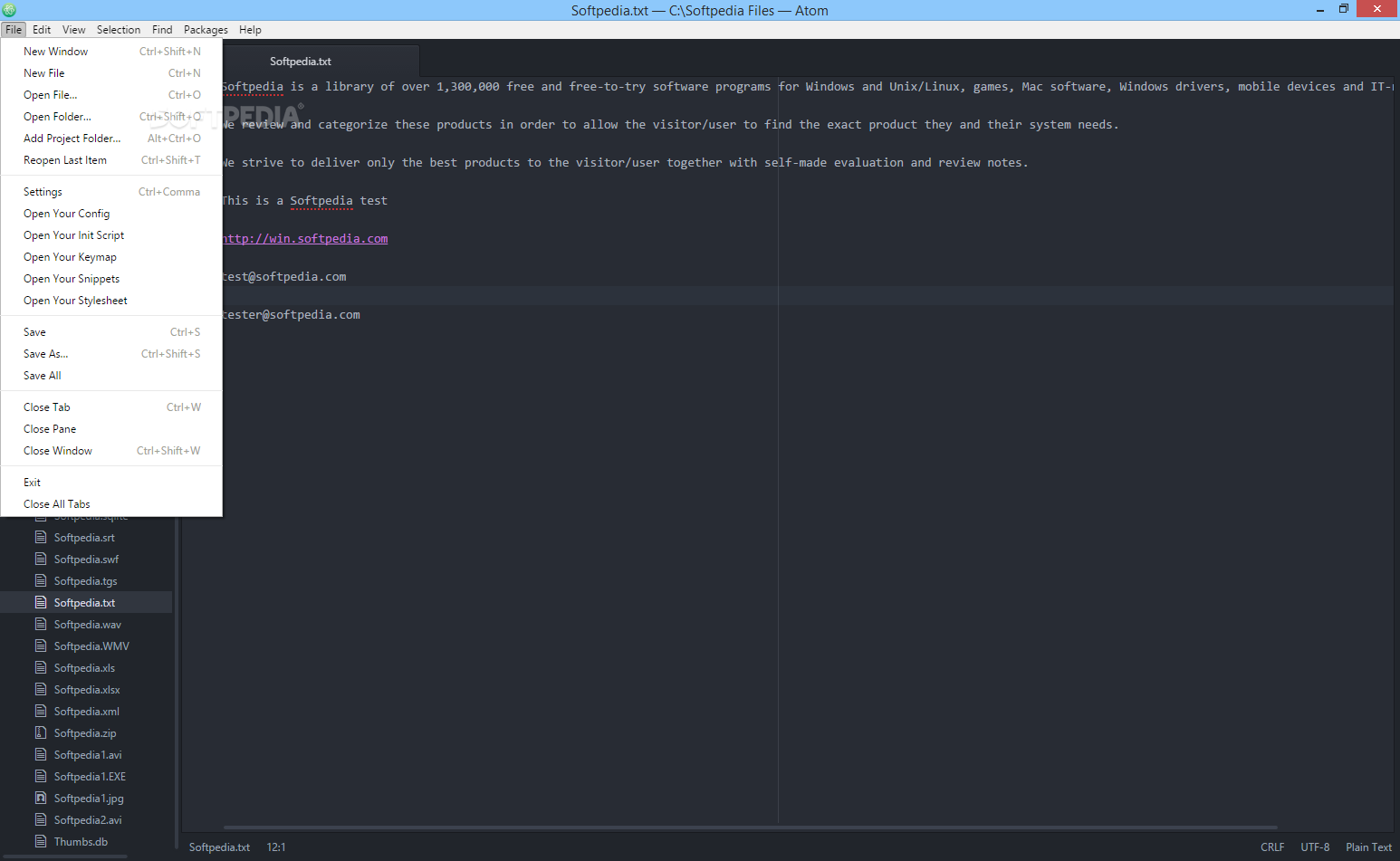Click CRLF line ending selector in status bar

[x=1272, y=847]
